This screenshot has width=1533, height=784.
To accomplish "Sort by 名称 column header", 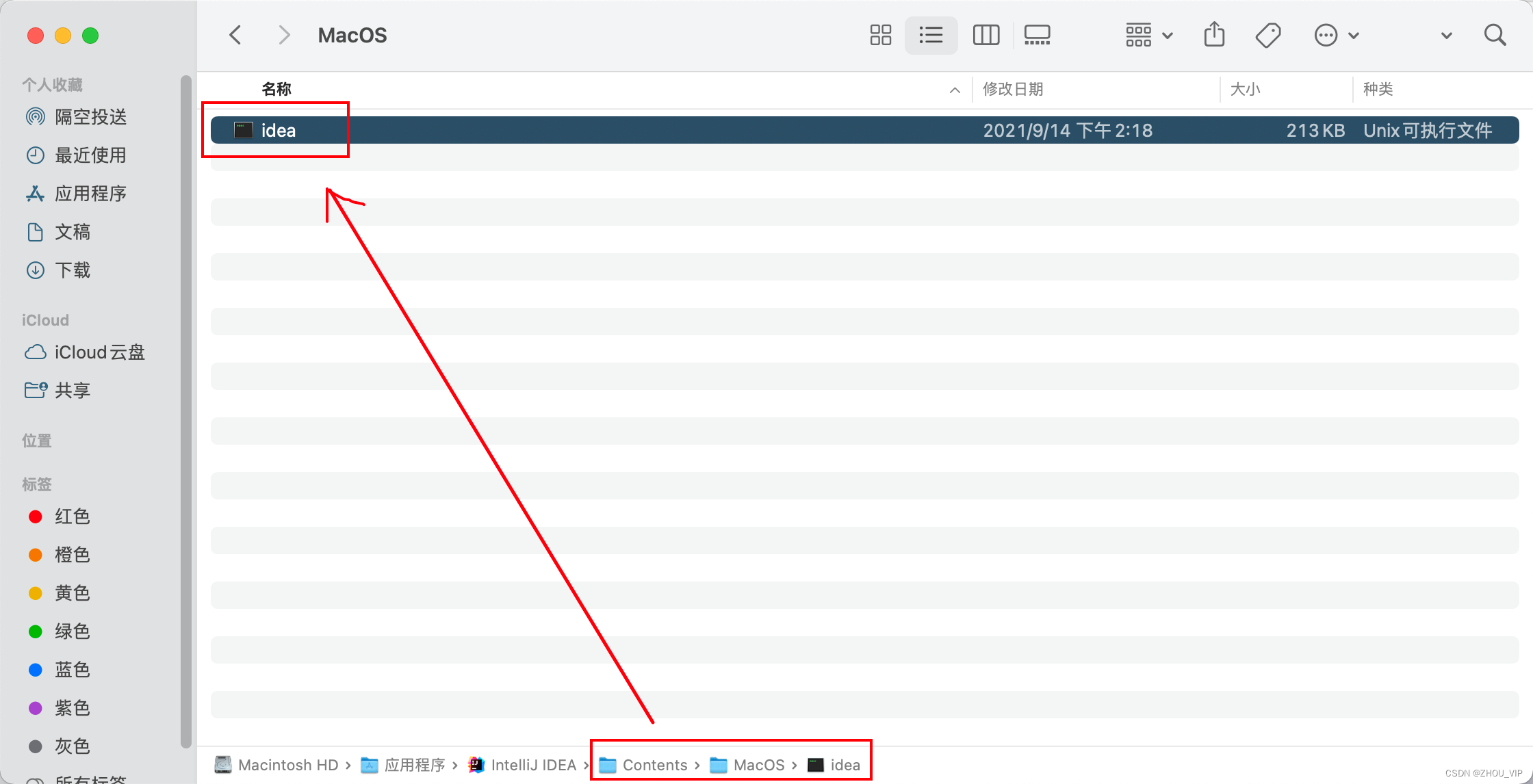I will (x=276, y=89).
